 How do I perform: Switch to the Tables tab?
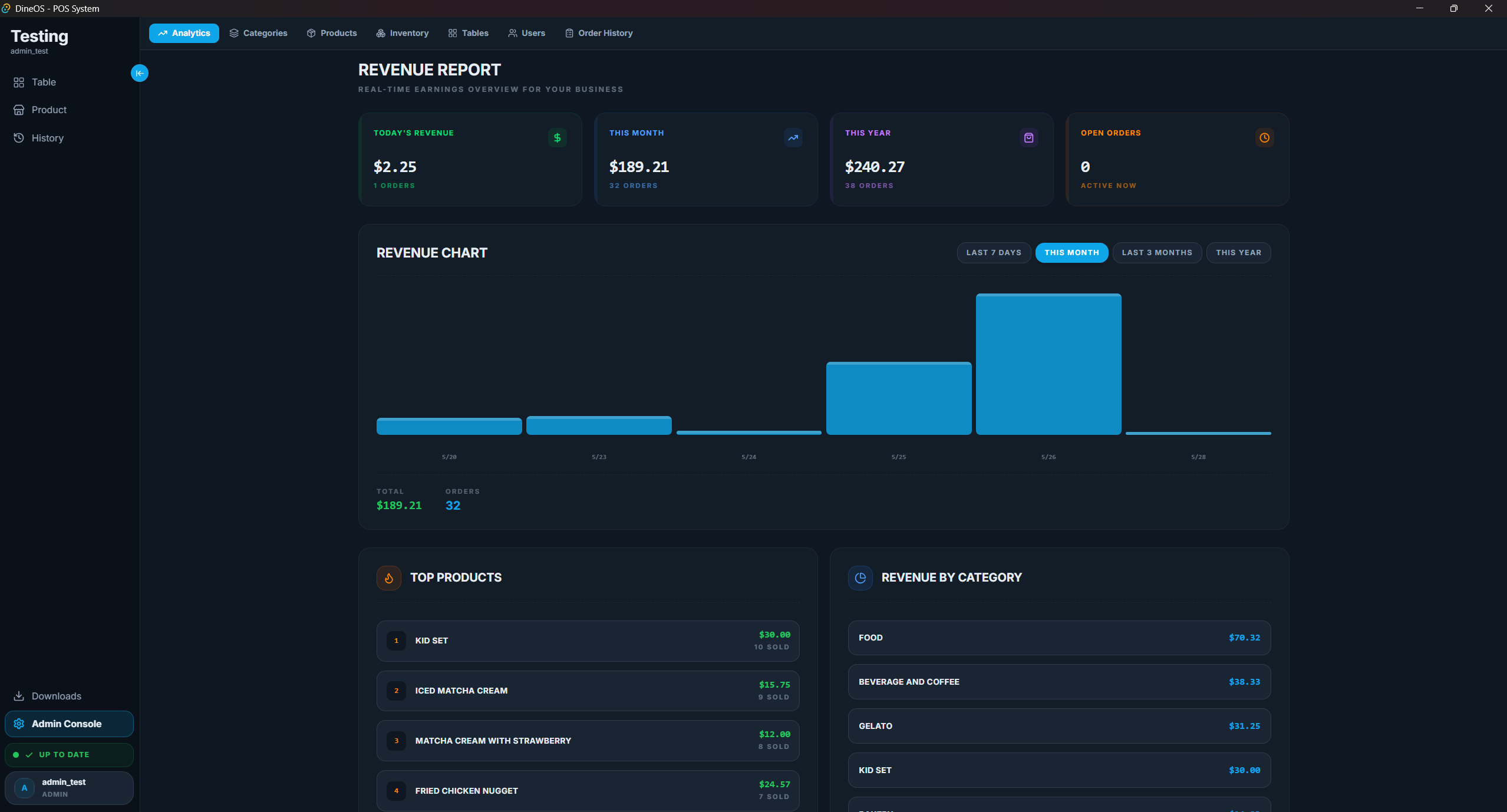pyautogui.click(x=469, y=33)
